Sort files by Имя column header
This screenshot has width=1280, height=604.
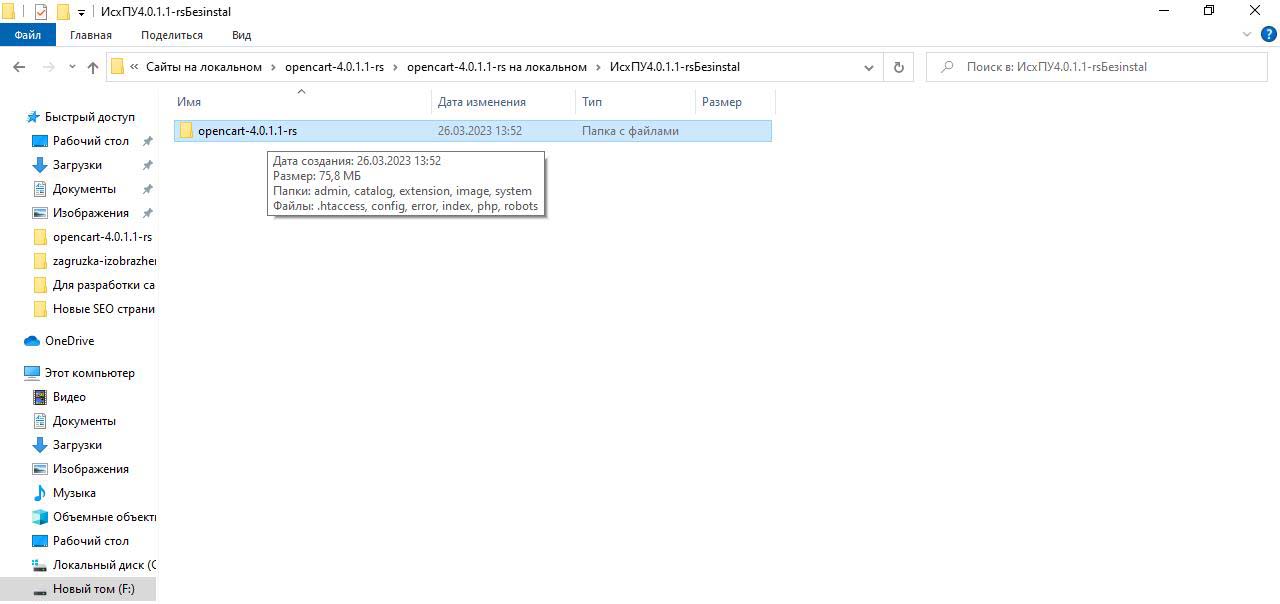tap(189, 102)
